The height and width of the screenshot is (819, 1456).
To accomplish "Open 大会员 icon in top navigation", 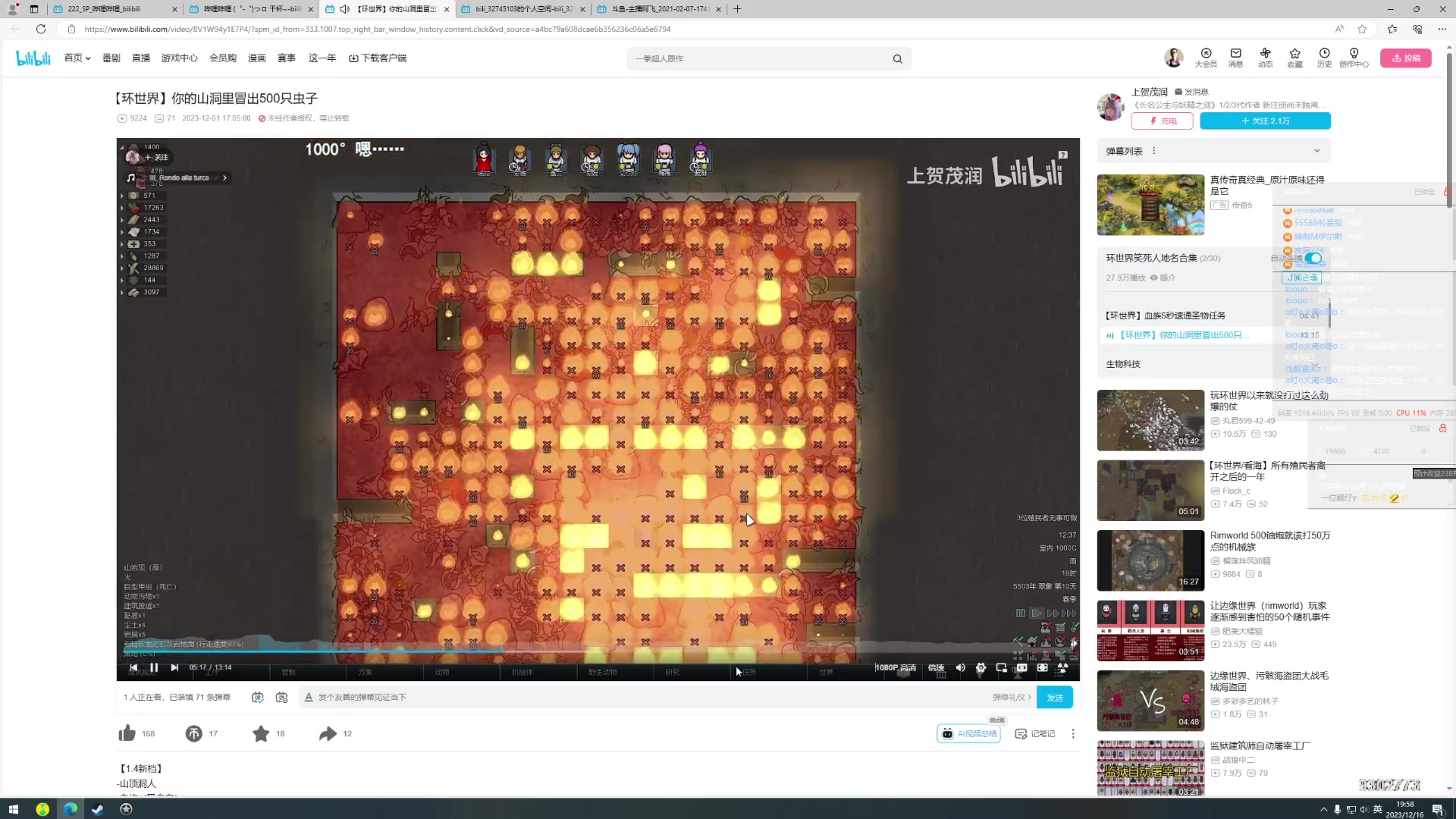I will pos(1206,58).
